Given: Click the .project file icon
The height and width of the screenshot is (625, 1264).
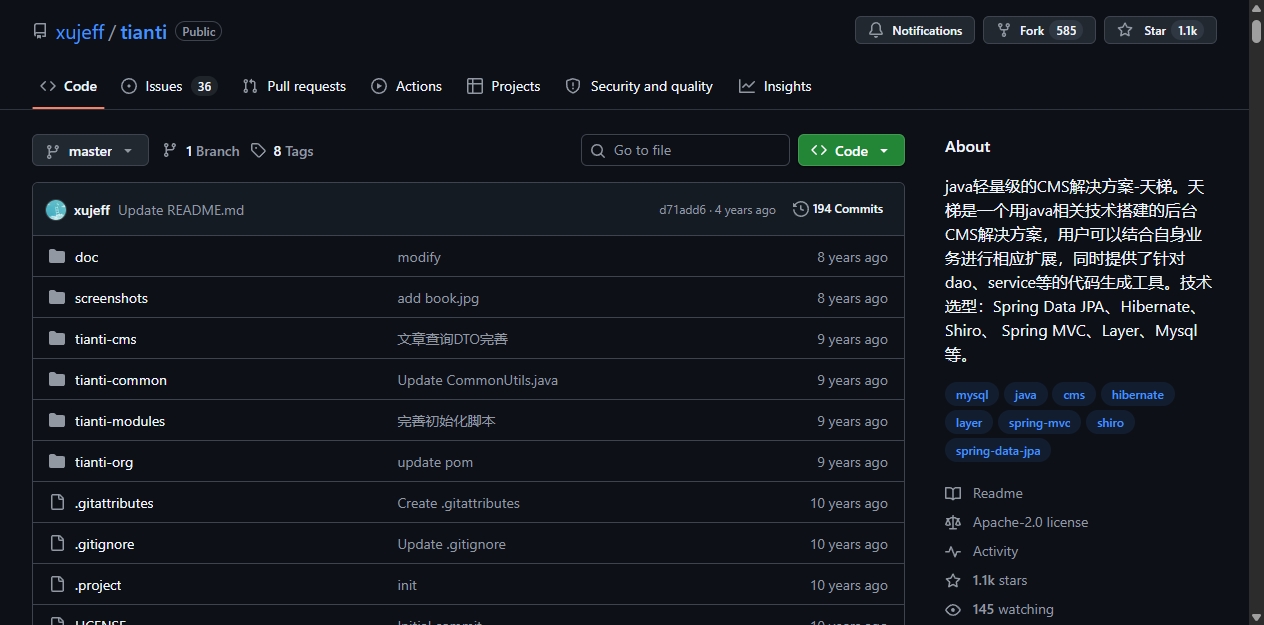Looking at the screenshot, I should tap(57, 585).
